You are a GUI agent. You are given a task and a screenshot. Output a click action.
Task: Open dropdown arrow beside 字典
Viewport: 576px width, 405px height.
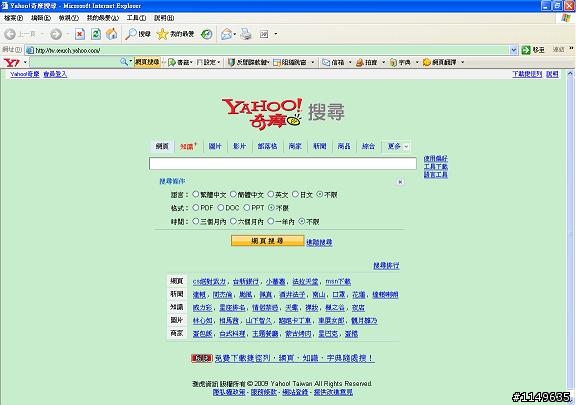click(x=417, y=62)
